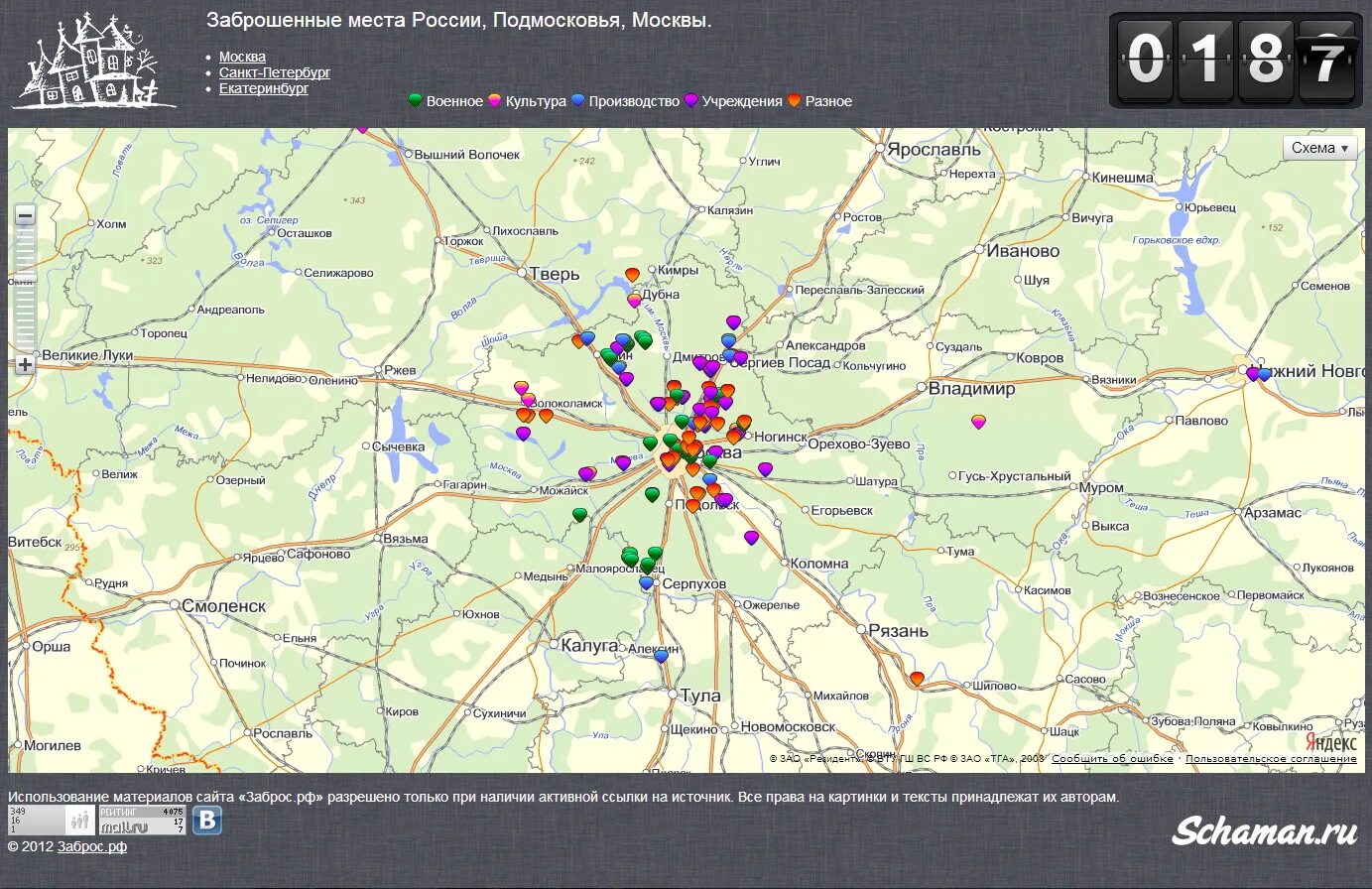Click the purple Учреждения legend marker

[x=691, y=100]
